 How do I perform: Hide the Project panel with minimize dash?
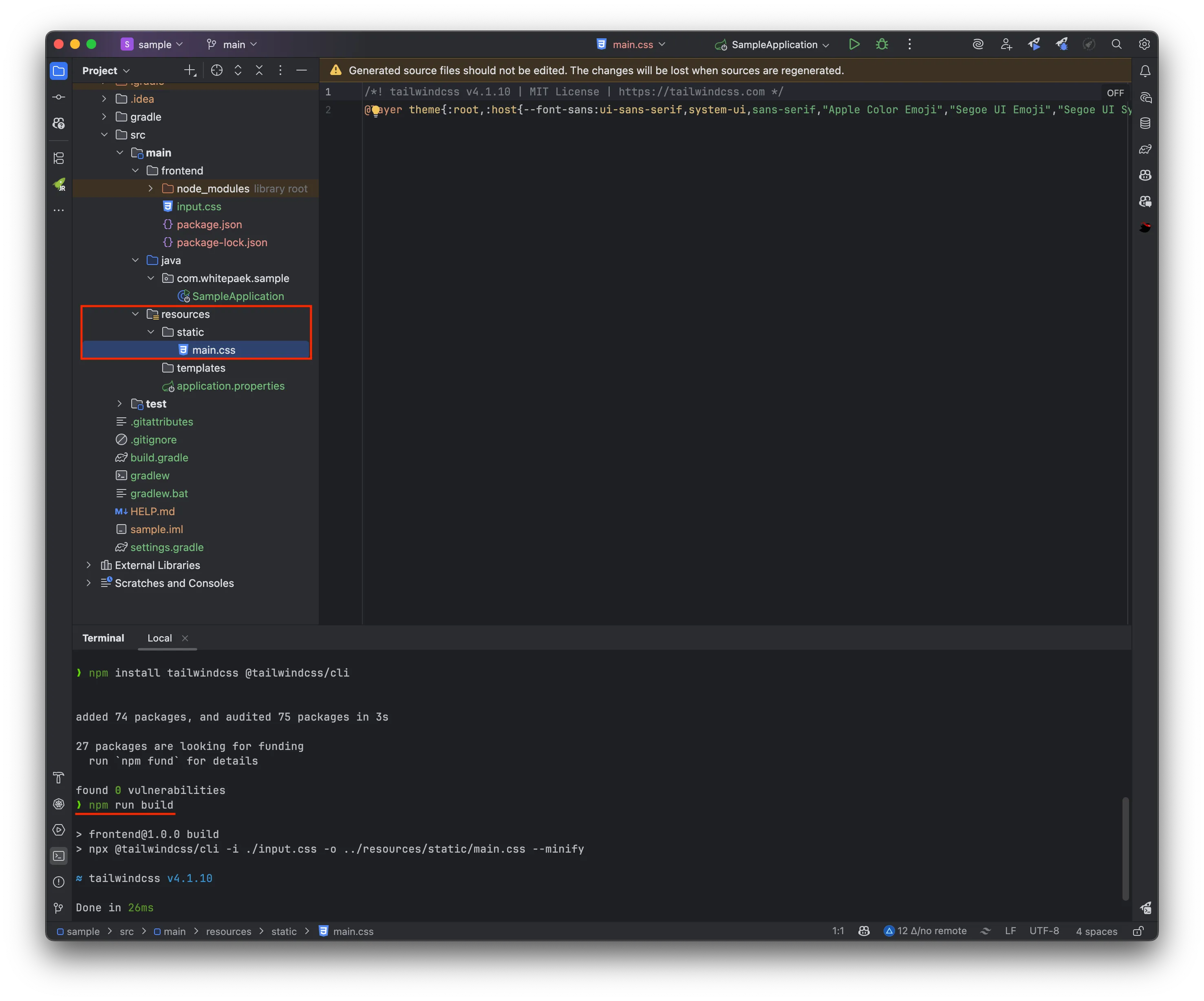coord(302,71)
